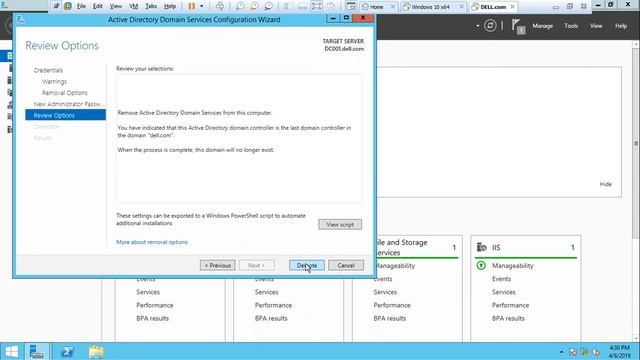
Task: Open VMware Tabs menu
Action: tap(151, 6)
